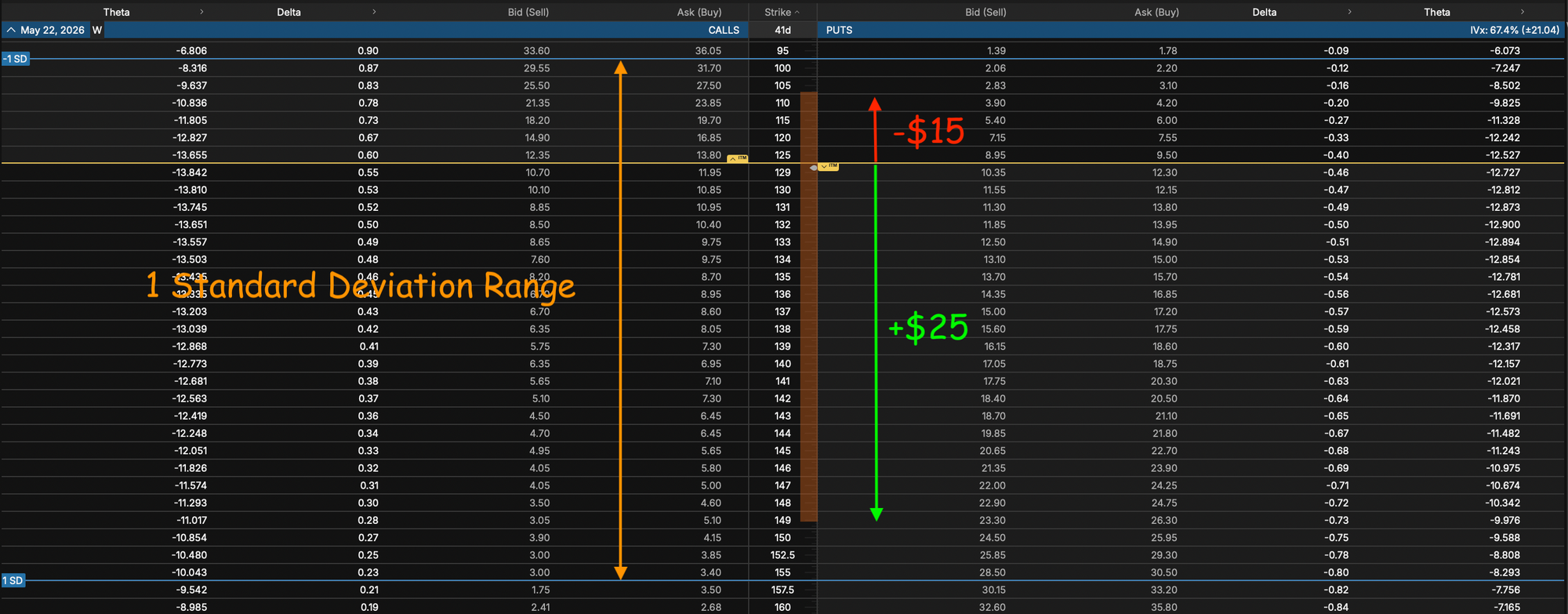Select call bid 2.41 at strike 160
Viewport: 1568px width, 614px height.
tap(539, 607)
